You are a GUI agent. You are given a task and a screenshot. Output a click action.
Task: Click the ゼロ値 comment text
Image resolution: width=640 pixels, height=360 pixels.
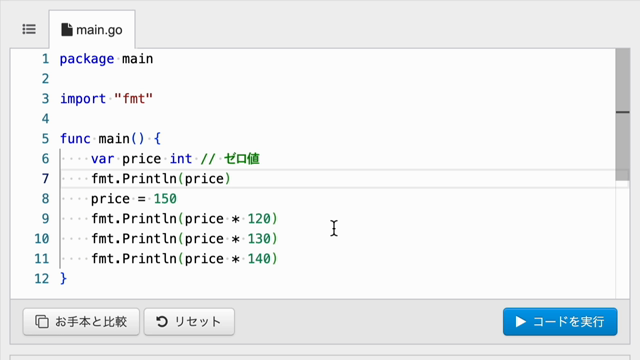coord(242,159)
